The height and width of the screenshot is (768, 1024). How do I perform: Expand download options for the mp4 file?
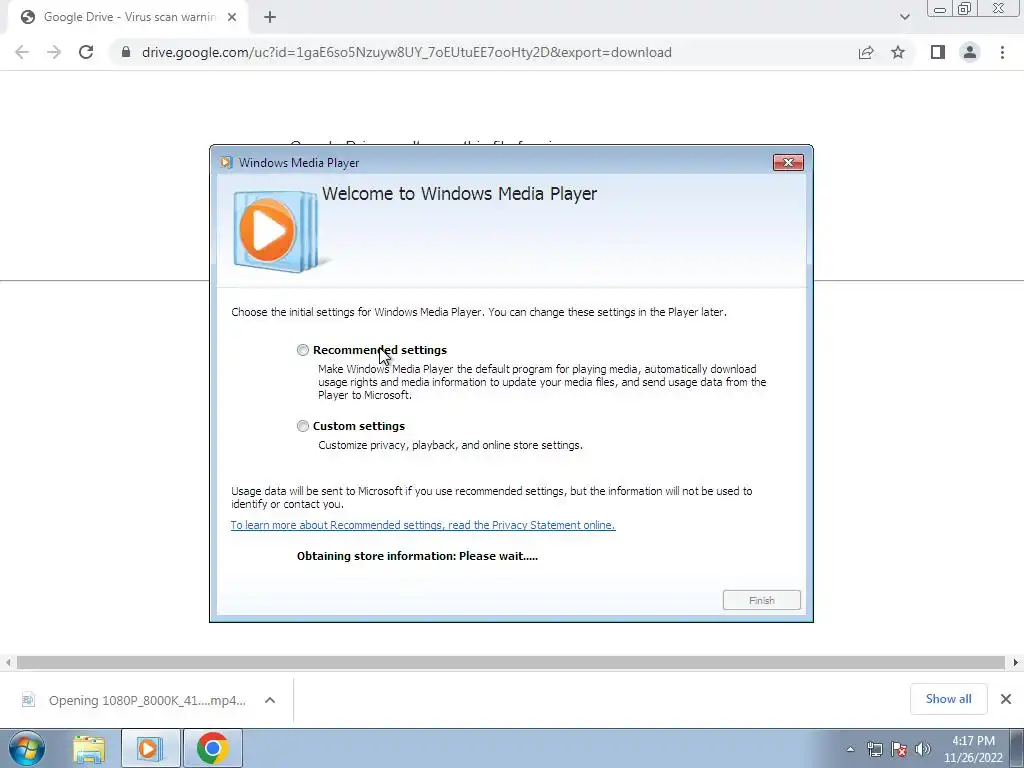(270, 700)
